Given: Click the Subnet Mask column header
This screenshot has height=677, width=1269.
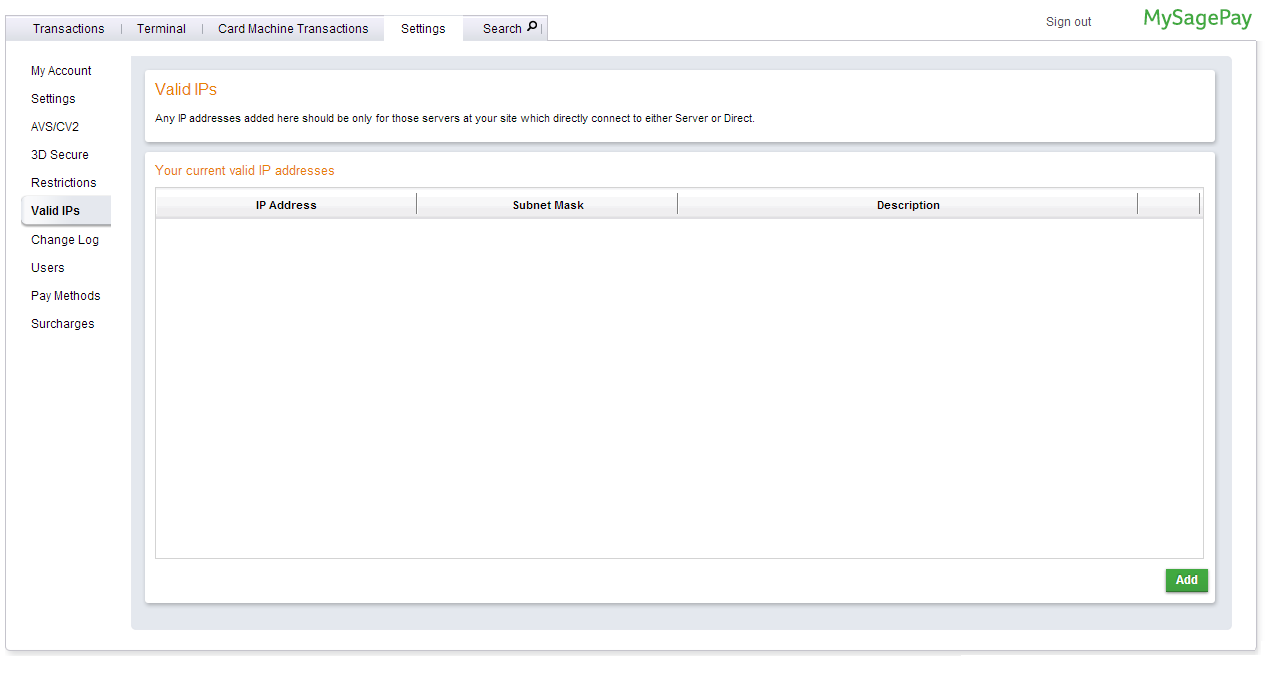Looking at the screenshot, I should coord(548,205).
